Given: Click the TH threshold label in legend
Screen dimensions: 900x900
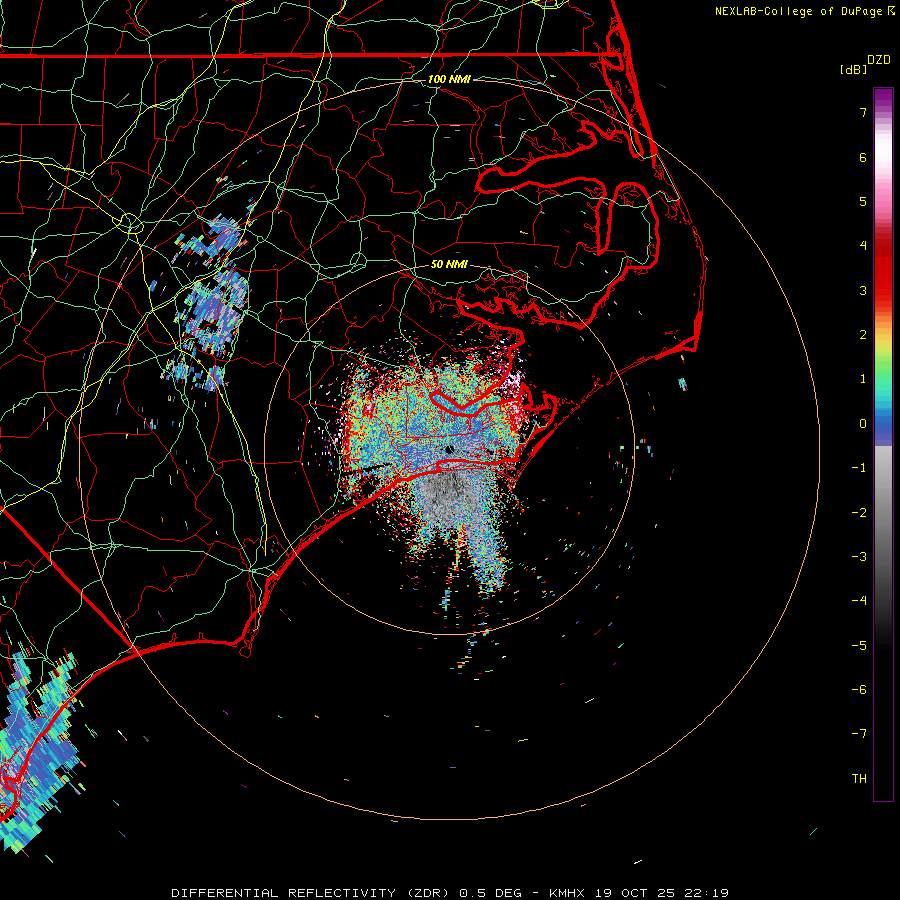Looking at the screenshot, I should pyautogui.click(x=859, y=779).
